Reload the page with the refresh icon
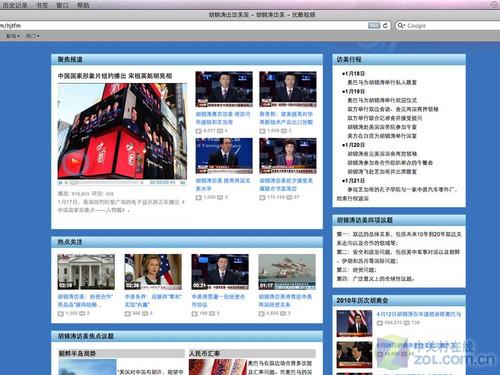The width and height of the screenshot is (500, 375). pyautogui.click(x=386, y=26)
